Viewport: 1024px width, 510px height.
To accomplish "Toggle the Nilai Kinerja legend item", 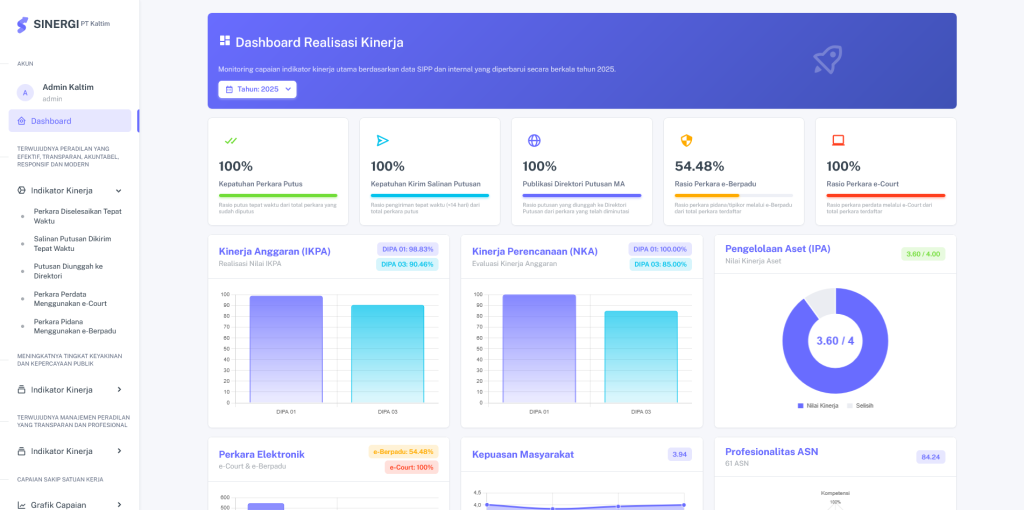I will tap(818, 406).
